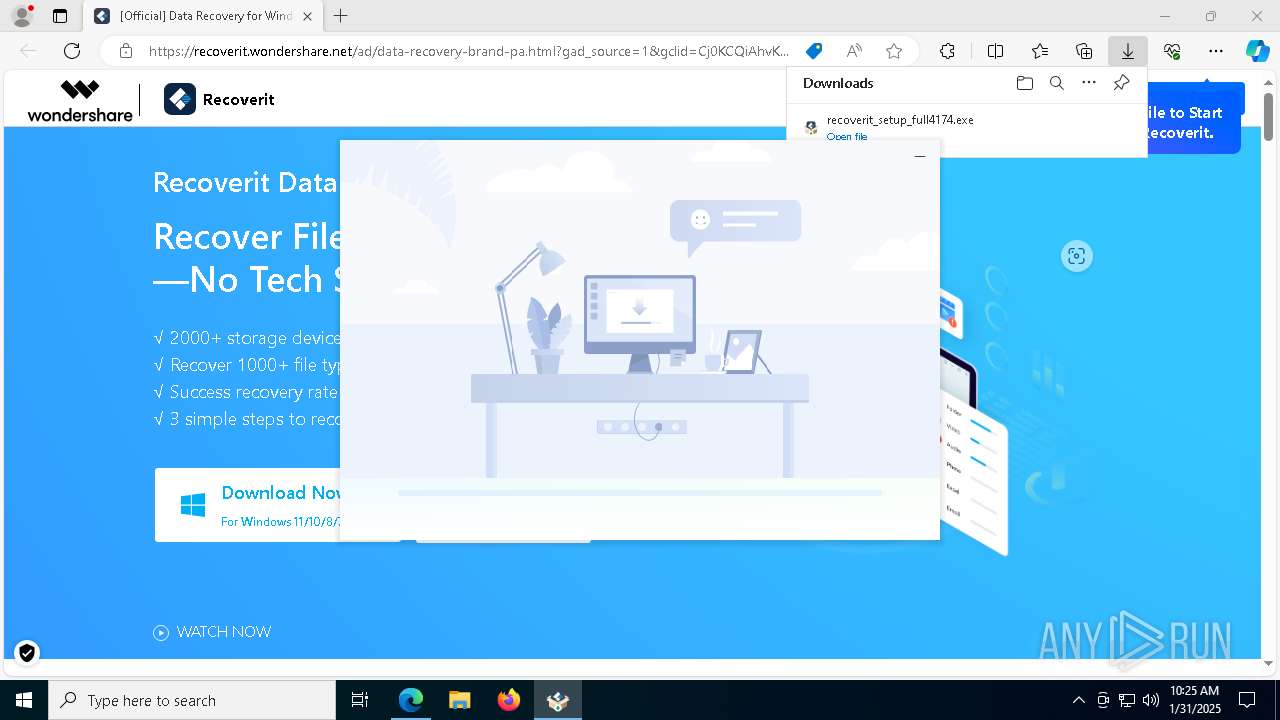Click the Wondershare logo
The image size is (1280, 720).
(x=80, y=100)
